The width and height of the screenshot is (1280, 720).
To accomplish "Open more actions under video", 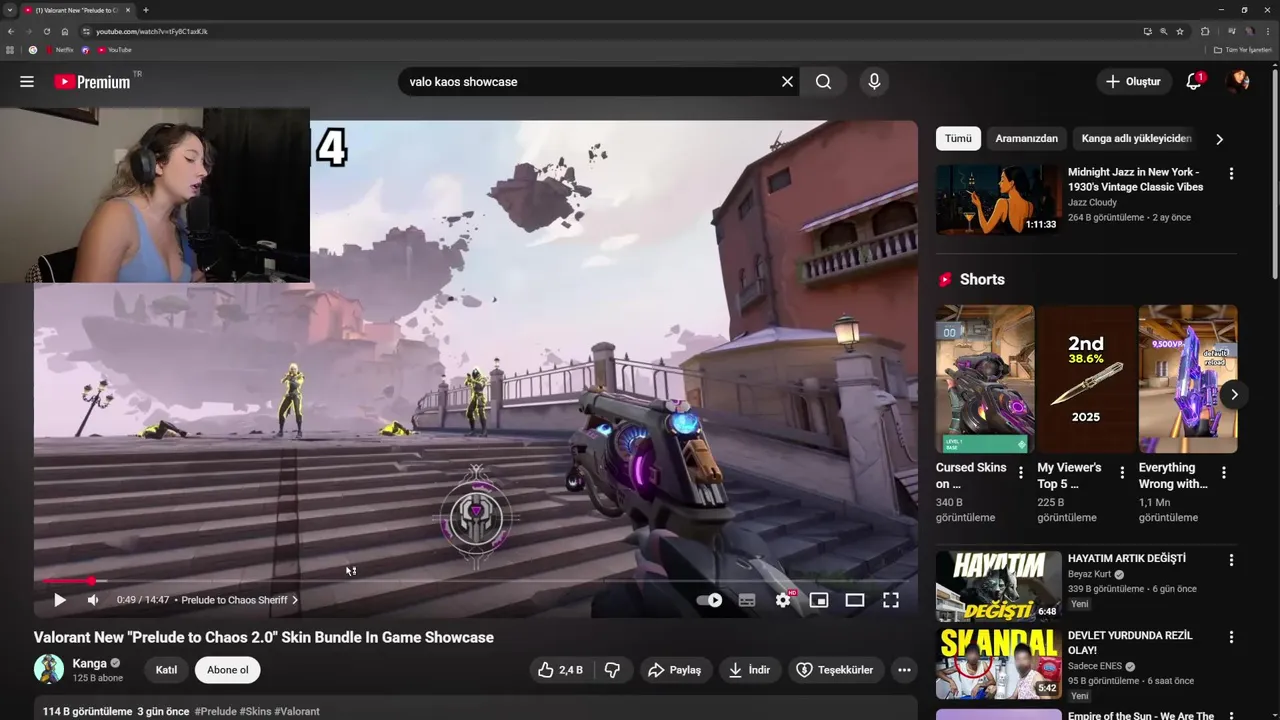I will [x=904, y=670].
